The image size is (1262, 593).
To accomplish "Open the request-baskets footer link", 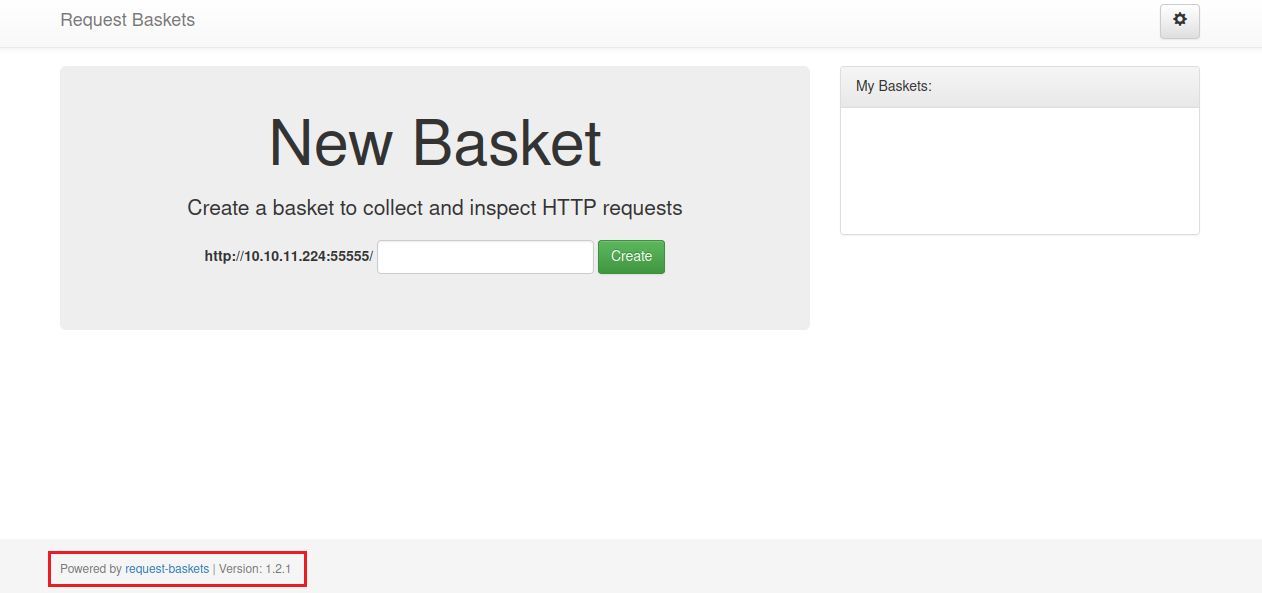I will click(x=167, y=569).
